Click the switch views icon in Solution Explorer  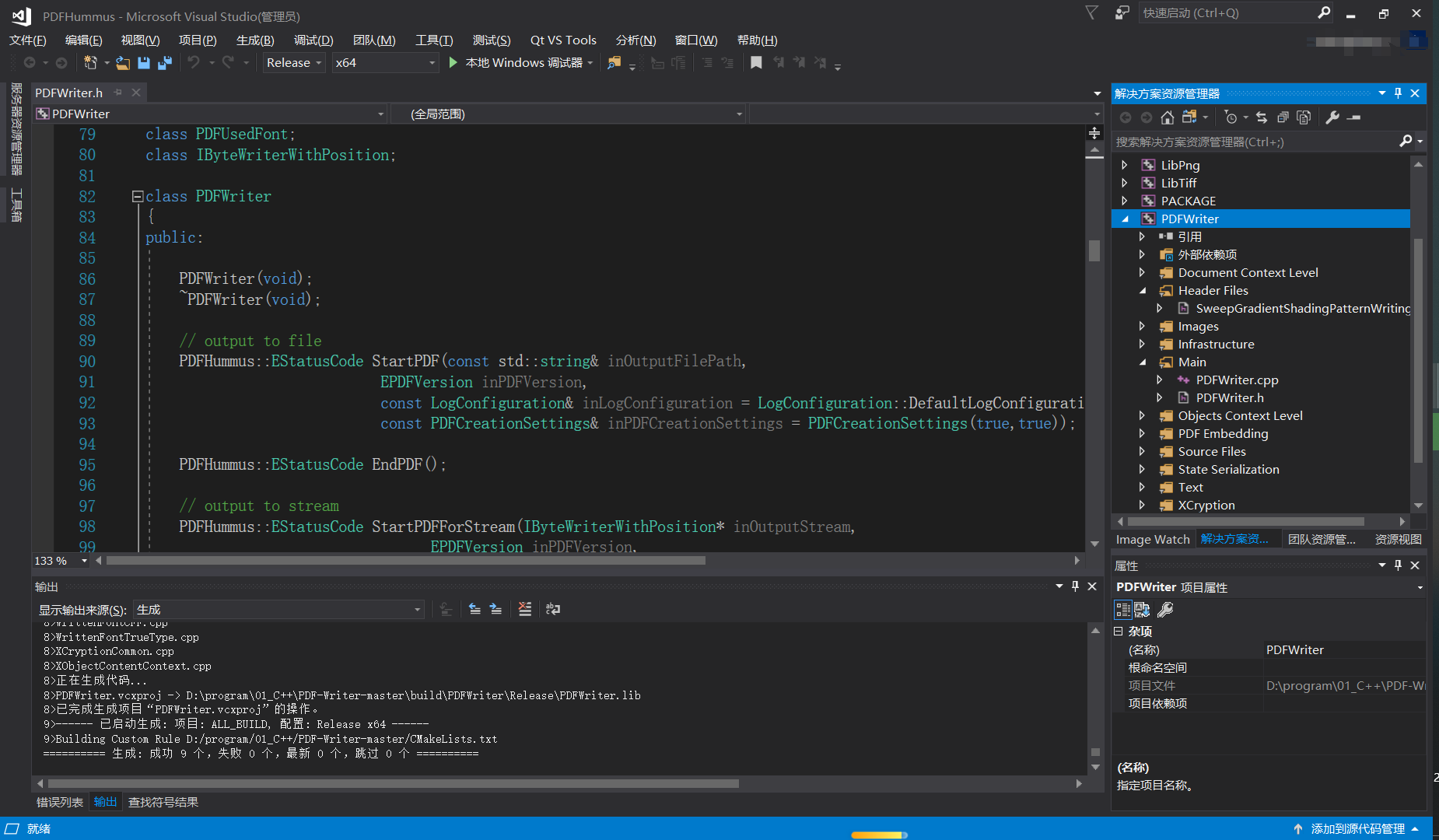coord(1189,117)
